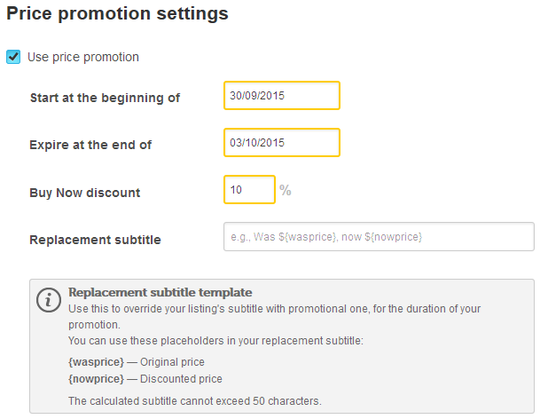Viewport: 540px width, 419px height.
Task: Click the 'Discounted price' description text
Action: (181, 379)
